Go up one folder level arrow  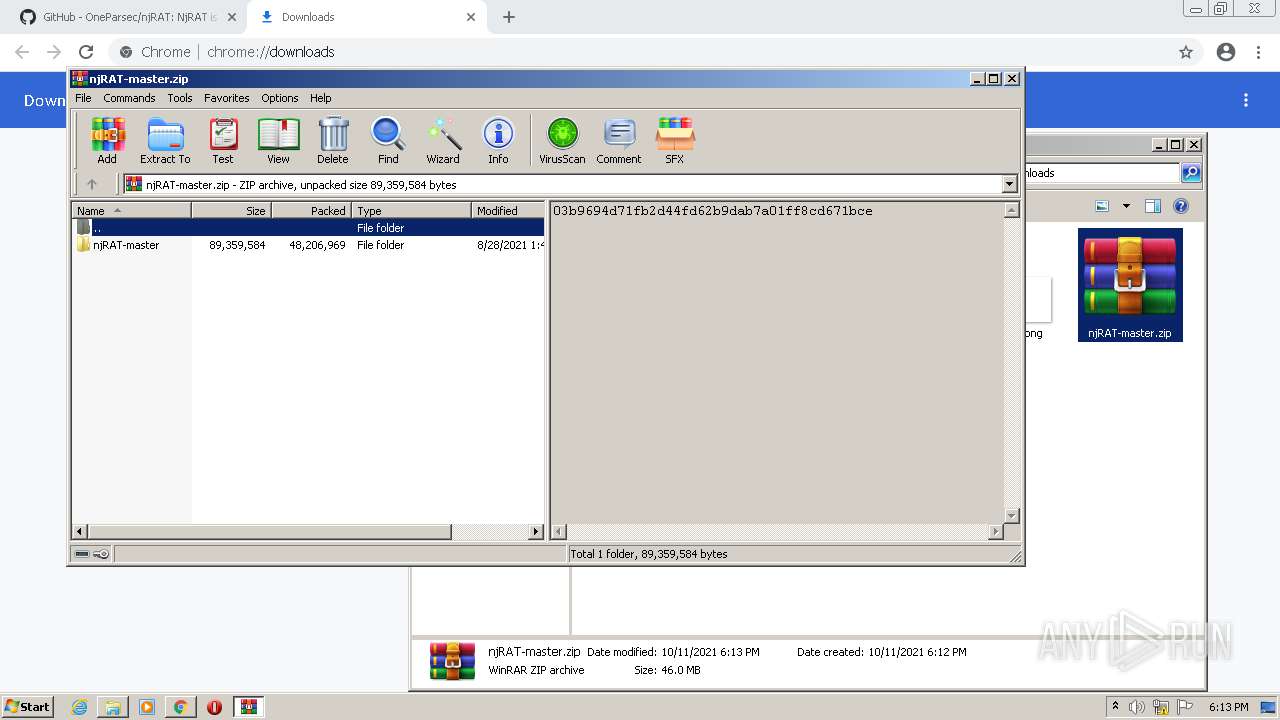click(x=92, y=184)
